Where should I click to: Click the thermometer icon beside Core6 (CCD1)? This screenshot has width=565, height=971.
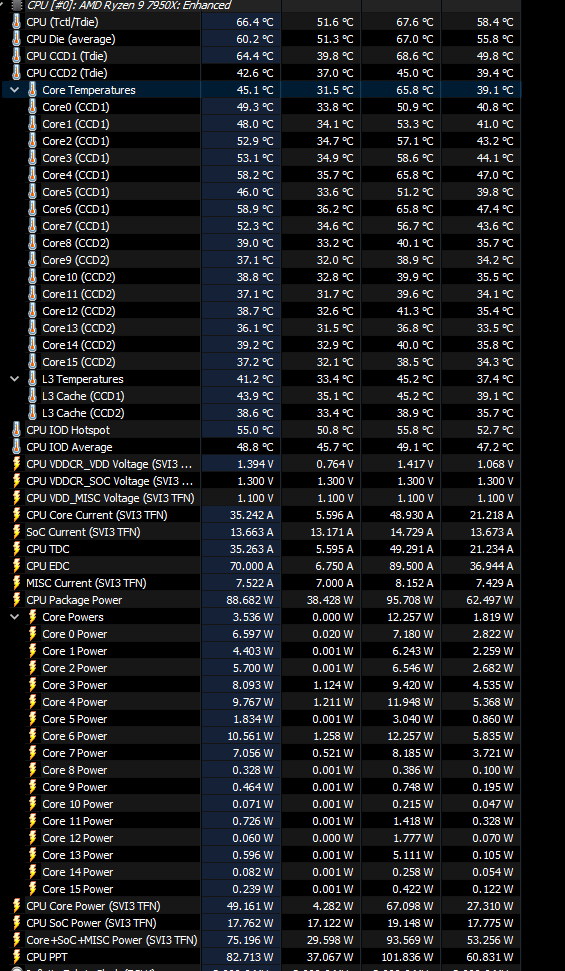[32, 209]
